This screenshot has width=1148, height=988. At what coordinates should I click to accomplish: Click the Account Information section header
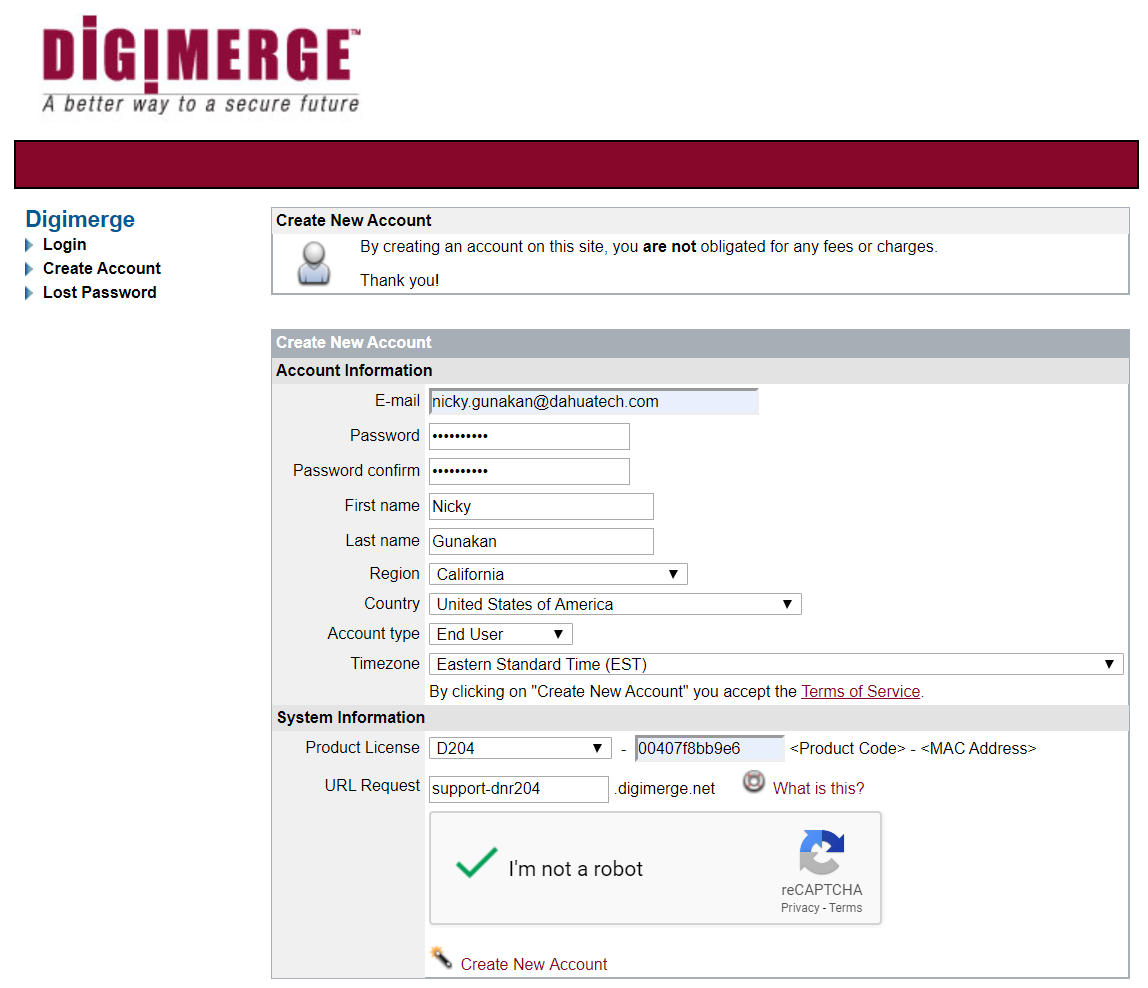click(354, 371)
